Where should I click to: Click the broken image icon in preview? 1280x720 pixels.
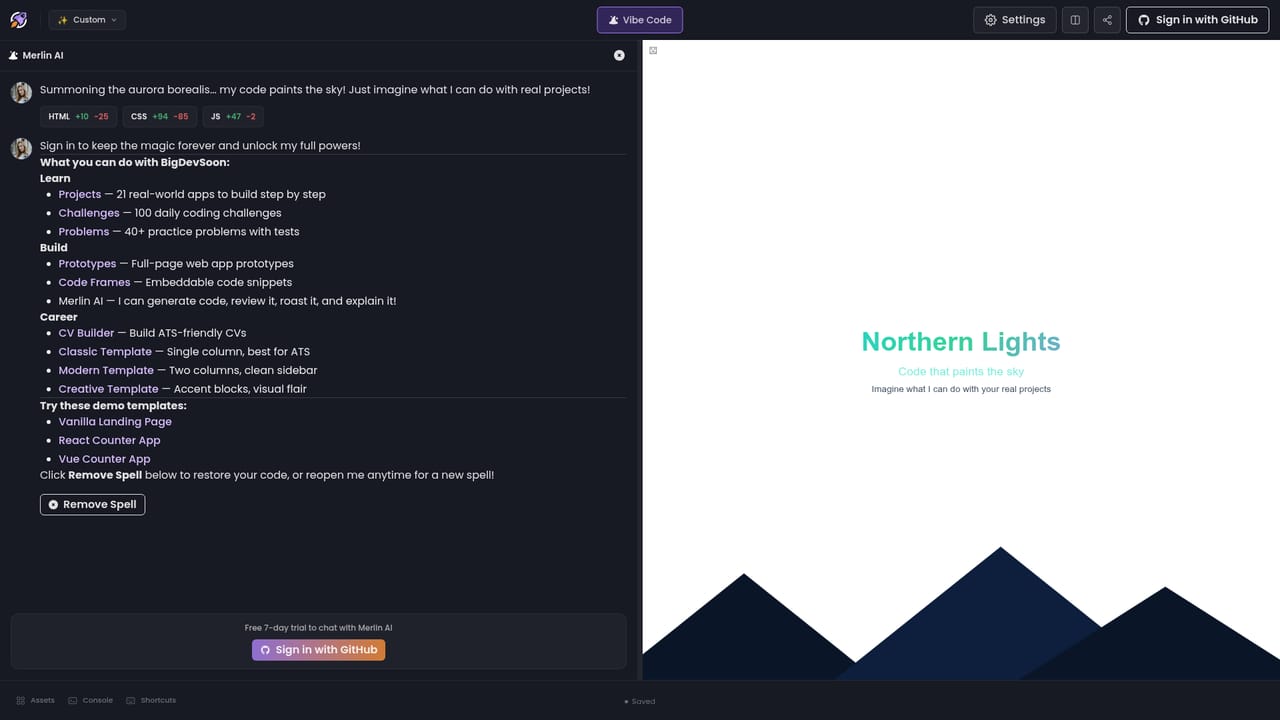(653, 50)
